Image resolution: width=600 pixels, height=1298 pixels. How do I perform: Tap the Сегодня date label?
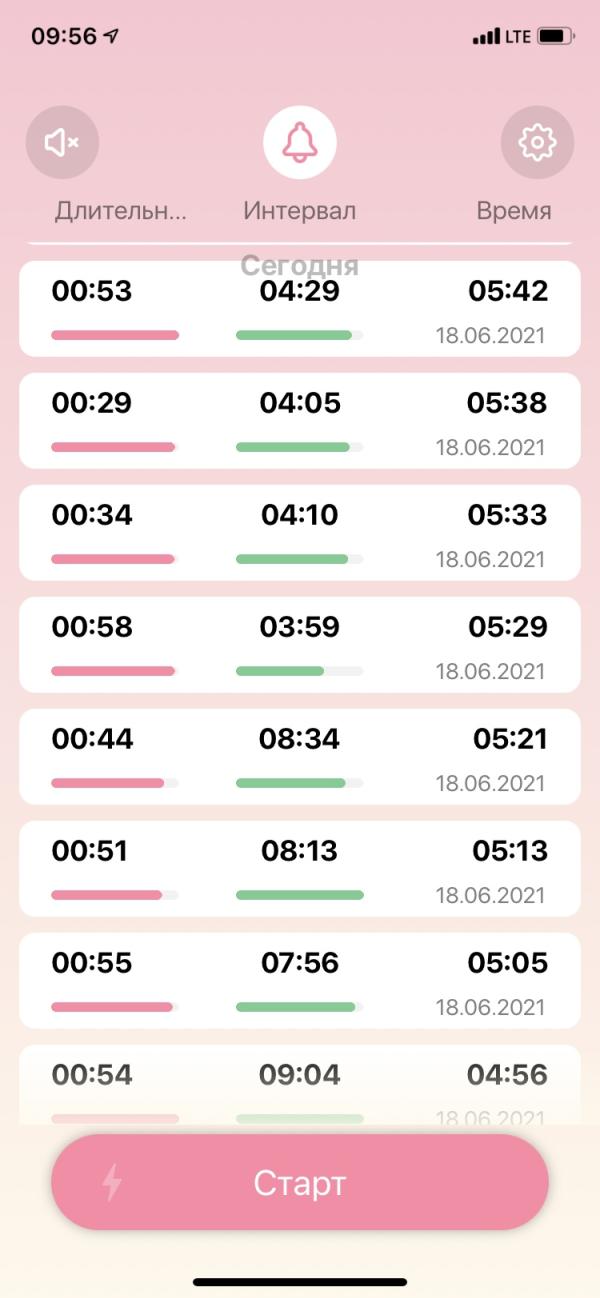(300, 266)
